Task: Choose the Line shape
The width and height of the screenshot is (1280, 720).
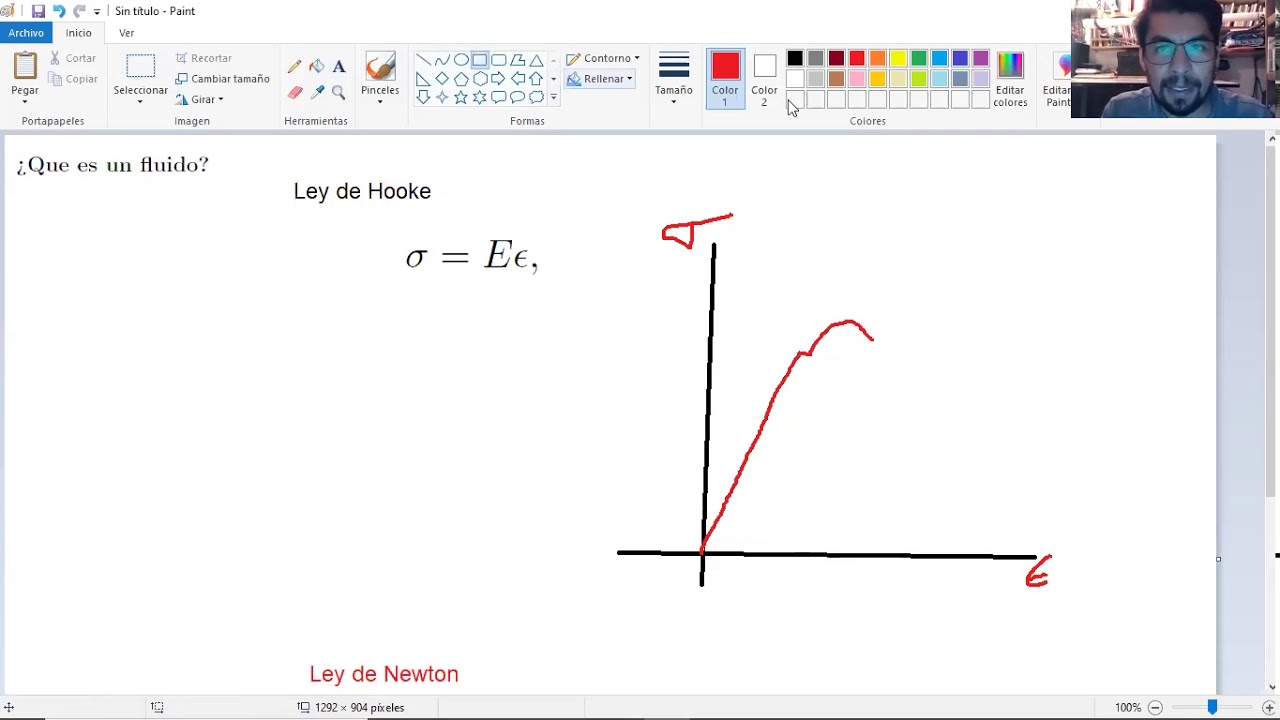Action: (423, 60)
